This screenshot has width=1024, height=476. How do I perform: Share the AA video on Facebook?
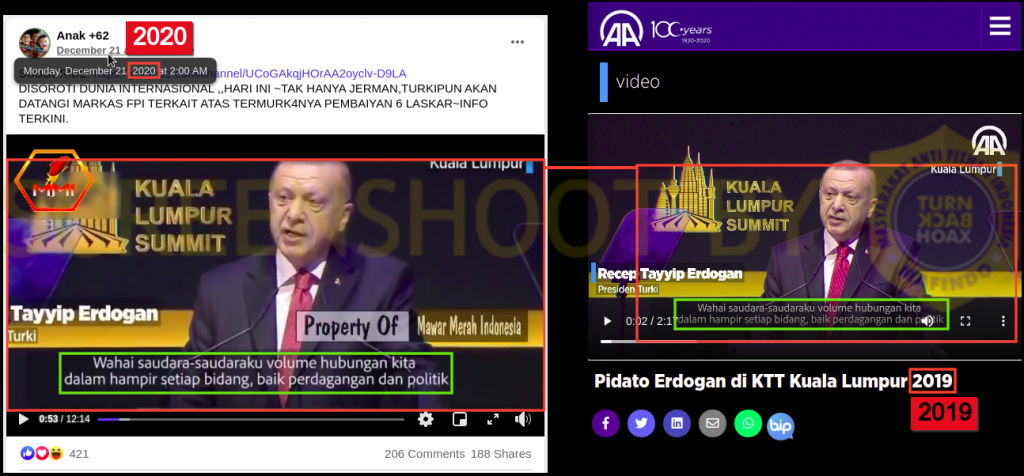[606, 424]
